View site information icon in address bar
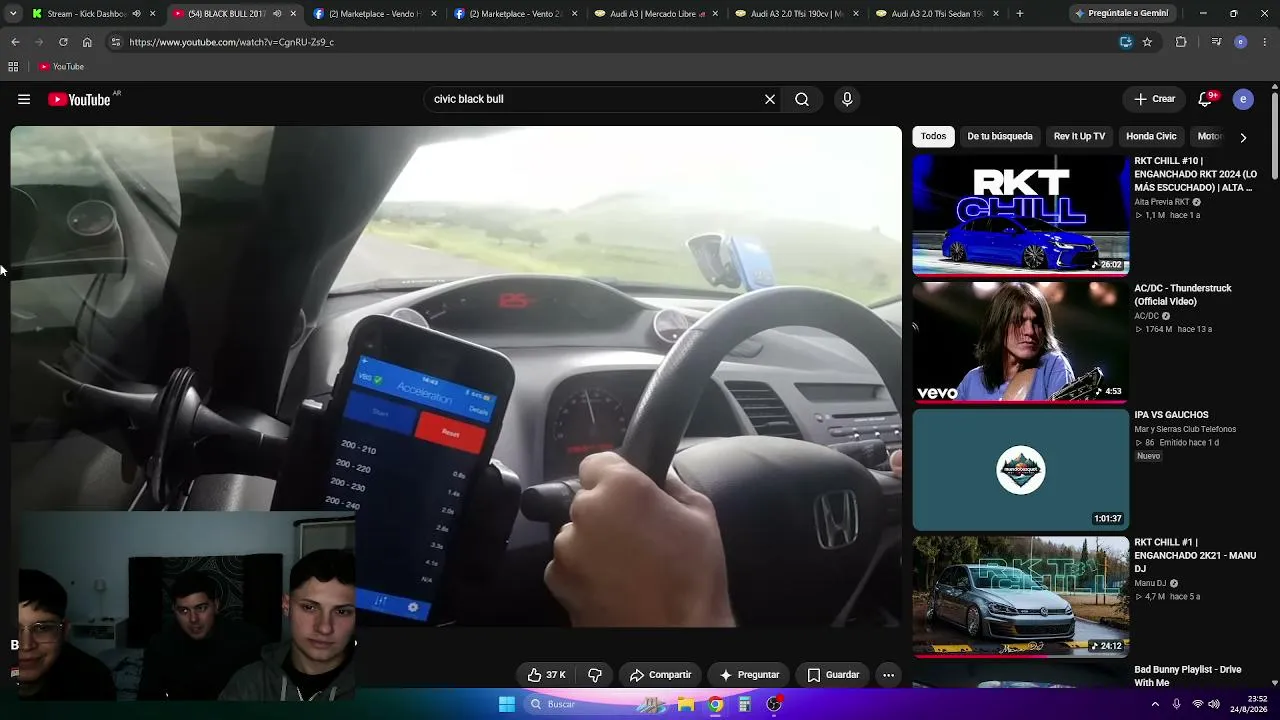1280x720 pixels. (x=115, y=42)
